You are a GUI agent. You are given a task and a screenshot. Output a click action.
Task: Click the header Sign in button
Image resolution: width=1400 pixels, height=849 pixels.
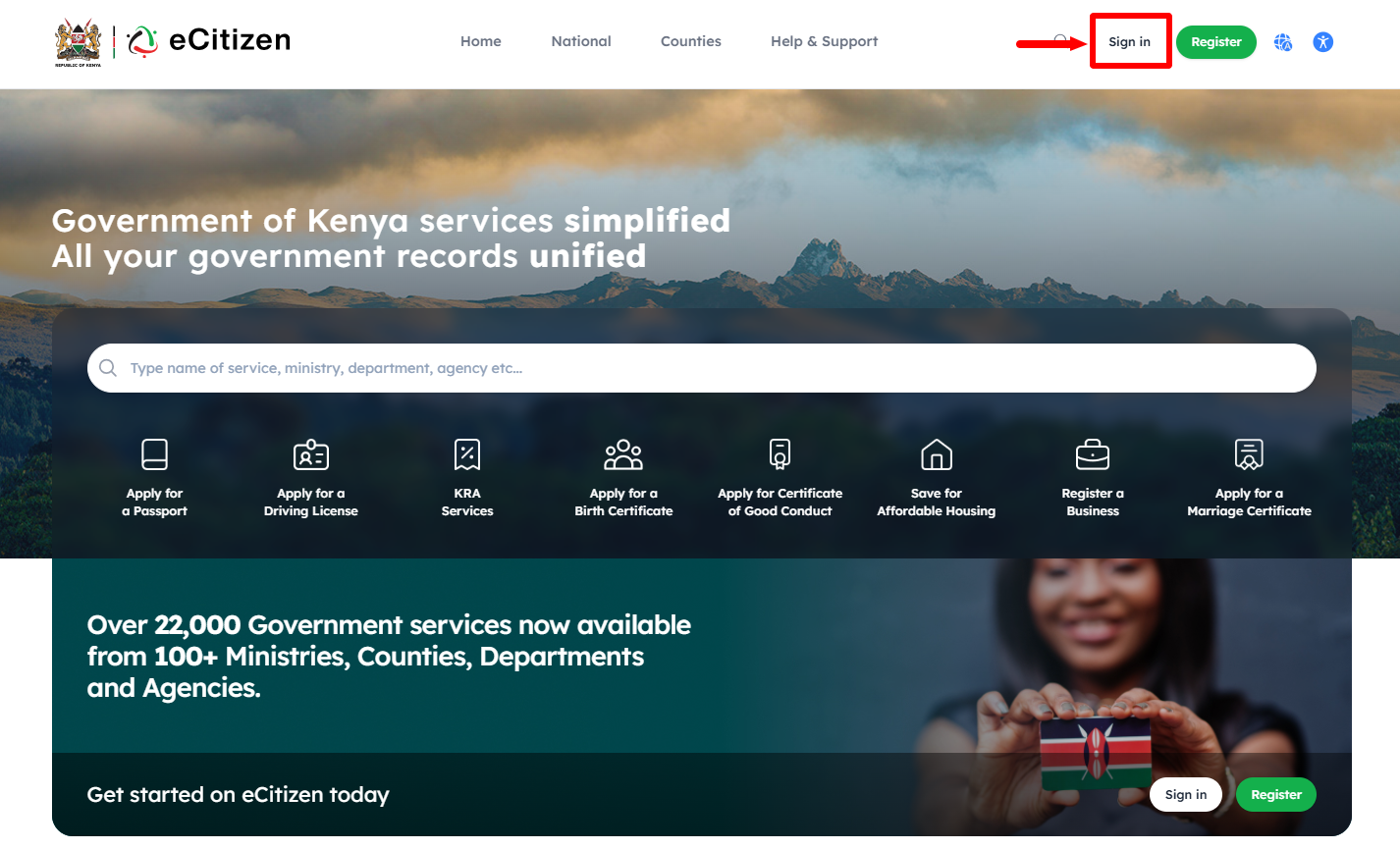(x=1130, y=41)
